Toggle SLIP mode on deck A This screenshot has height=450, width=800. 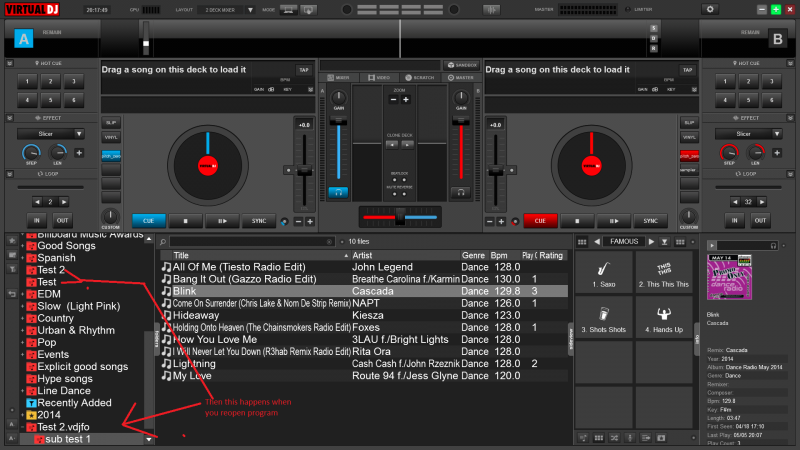click(111, 122)
